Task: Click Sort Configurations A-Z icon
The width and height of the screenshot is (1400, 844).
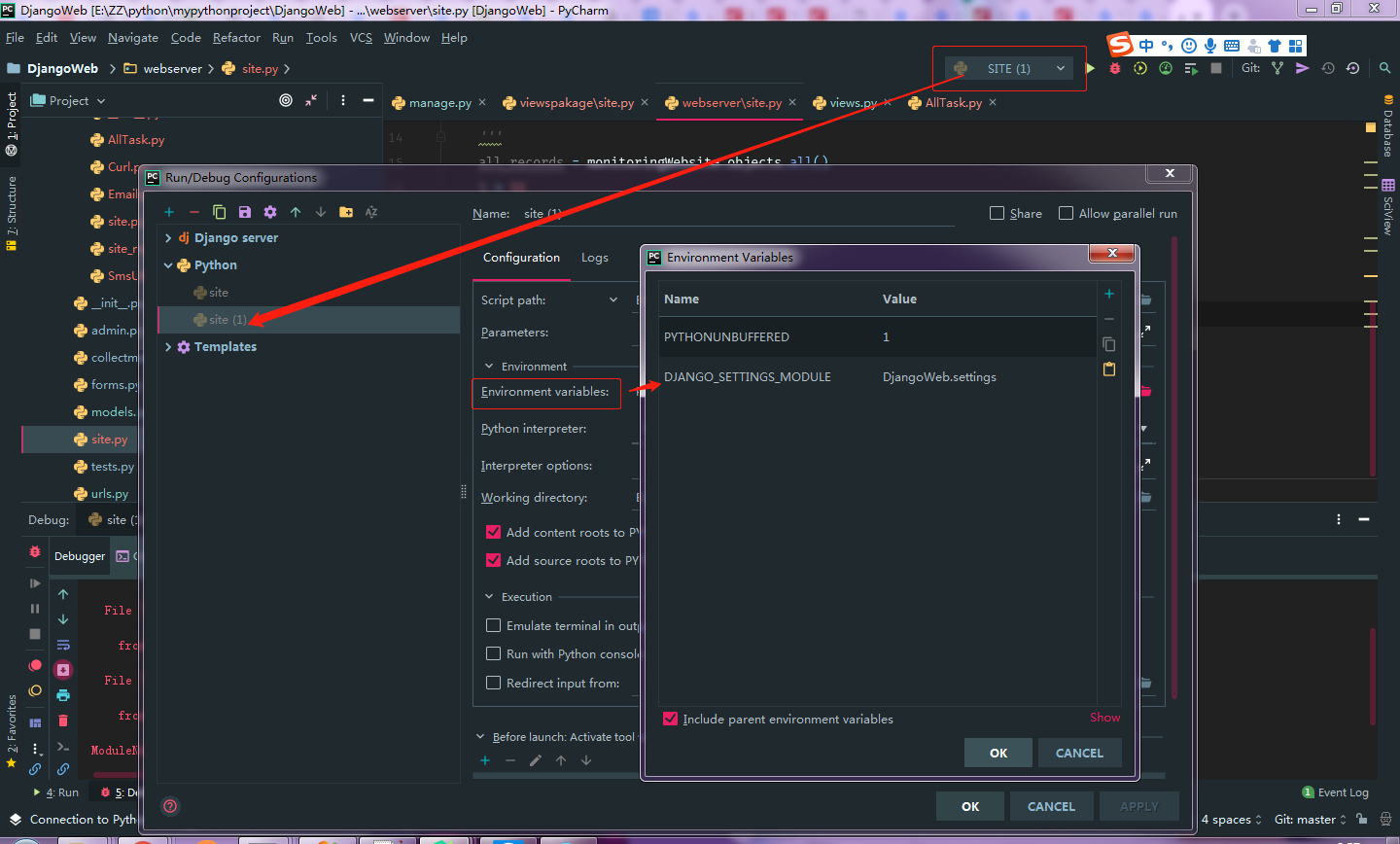Action: 371,212
